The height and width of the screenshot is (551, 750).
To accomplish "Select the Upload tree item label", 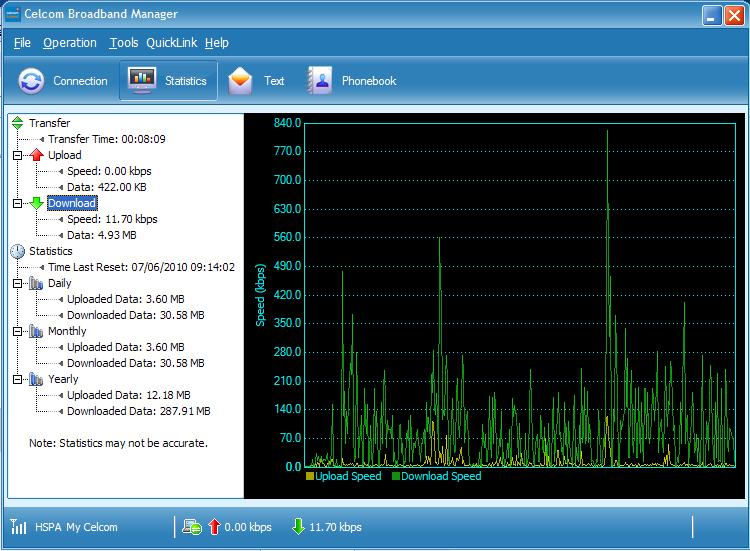I will tap(65, 155).
